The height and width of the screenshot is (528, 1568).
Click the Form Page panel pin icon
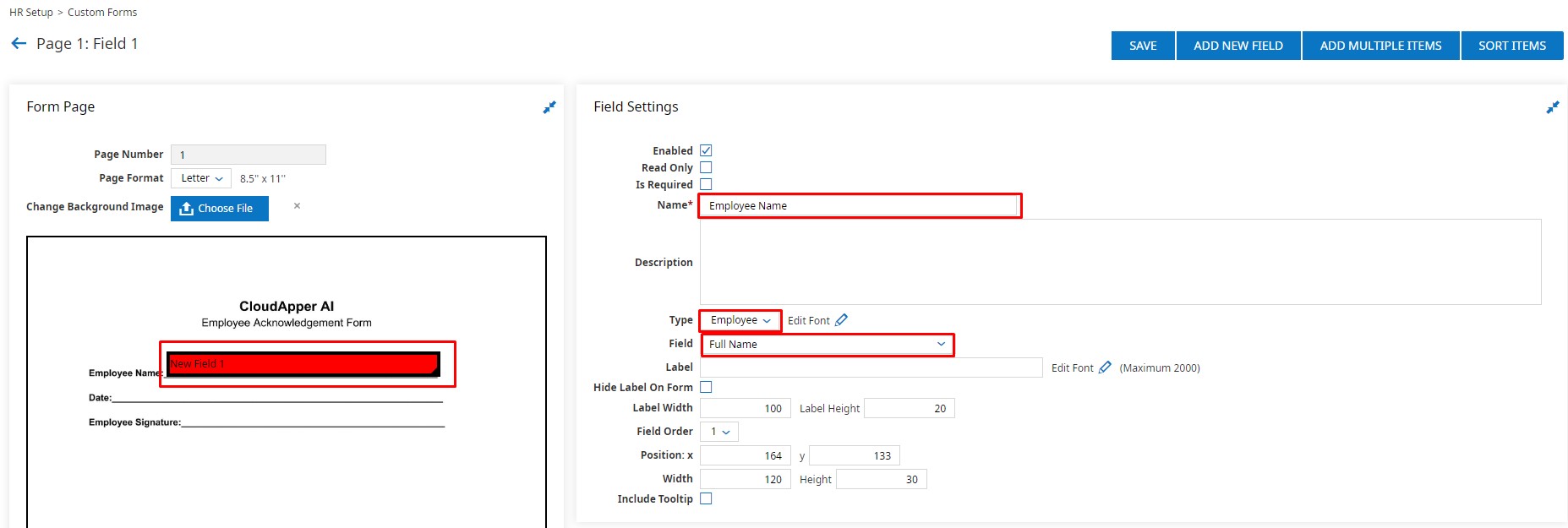click(549, 107)
